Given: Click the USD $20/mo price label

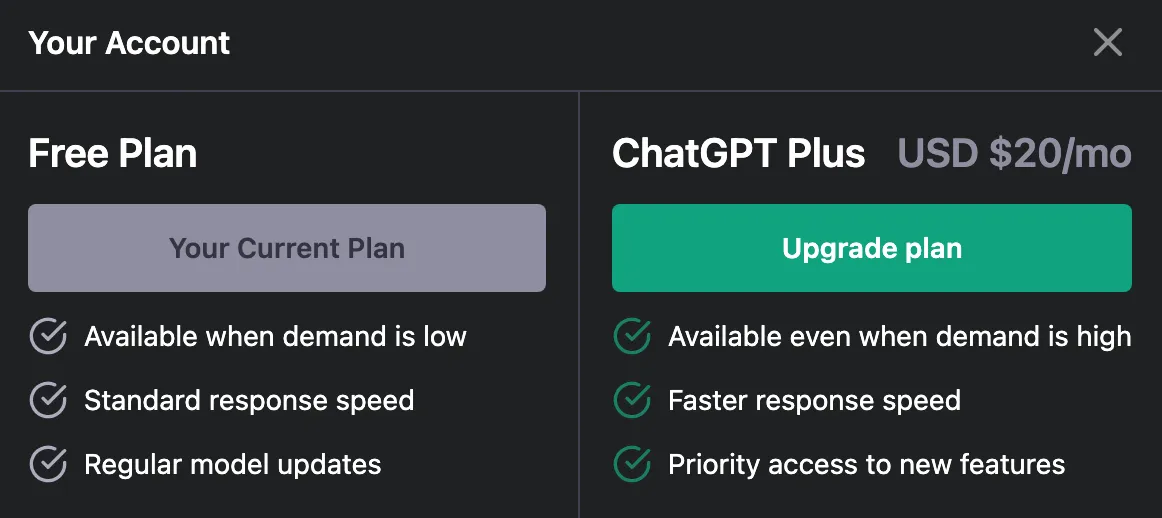Looking at the screenshot, I should click(1014, 154).
